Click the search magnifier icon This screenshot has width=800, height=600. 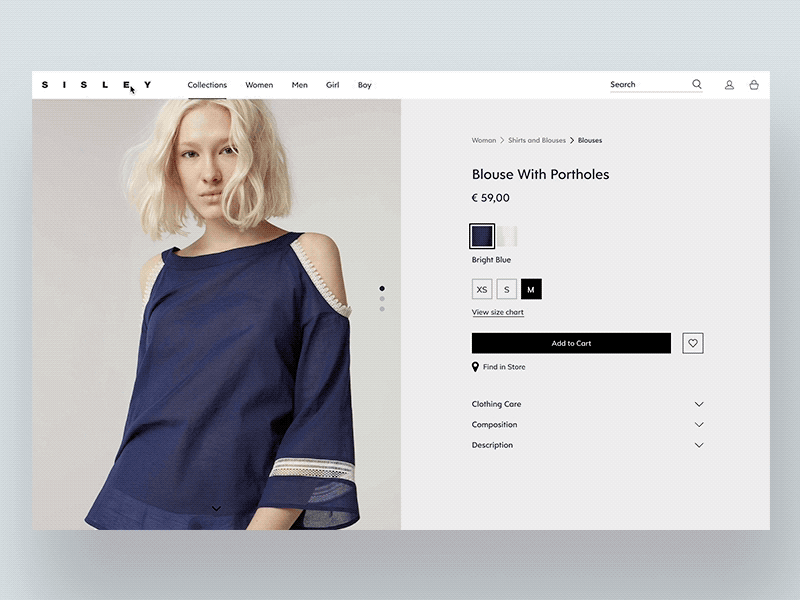[x=696, y=84]
